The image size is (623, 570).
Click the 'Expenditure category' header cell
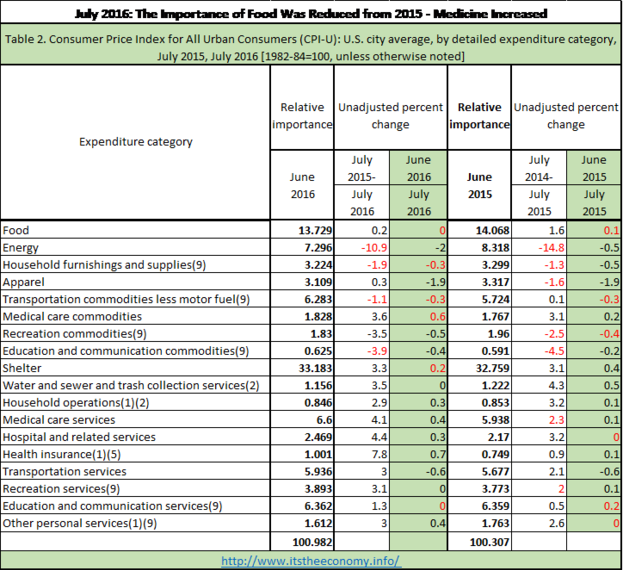[135, 142]
